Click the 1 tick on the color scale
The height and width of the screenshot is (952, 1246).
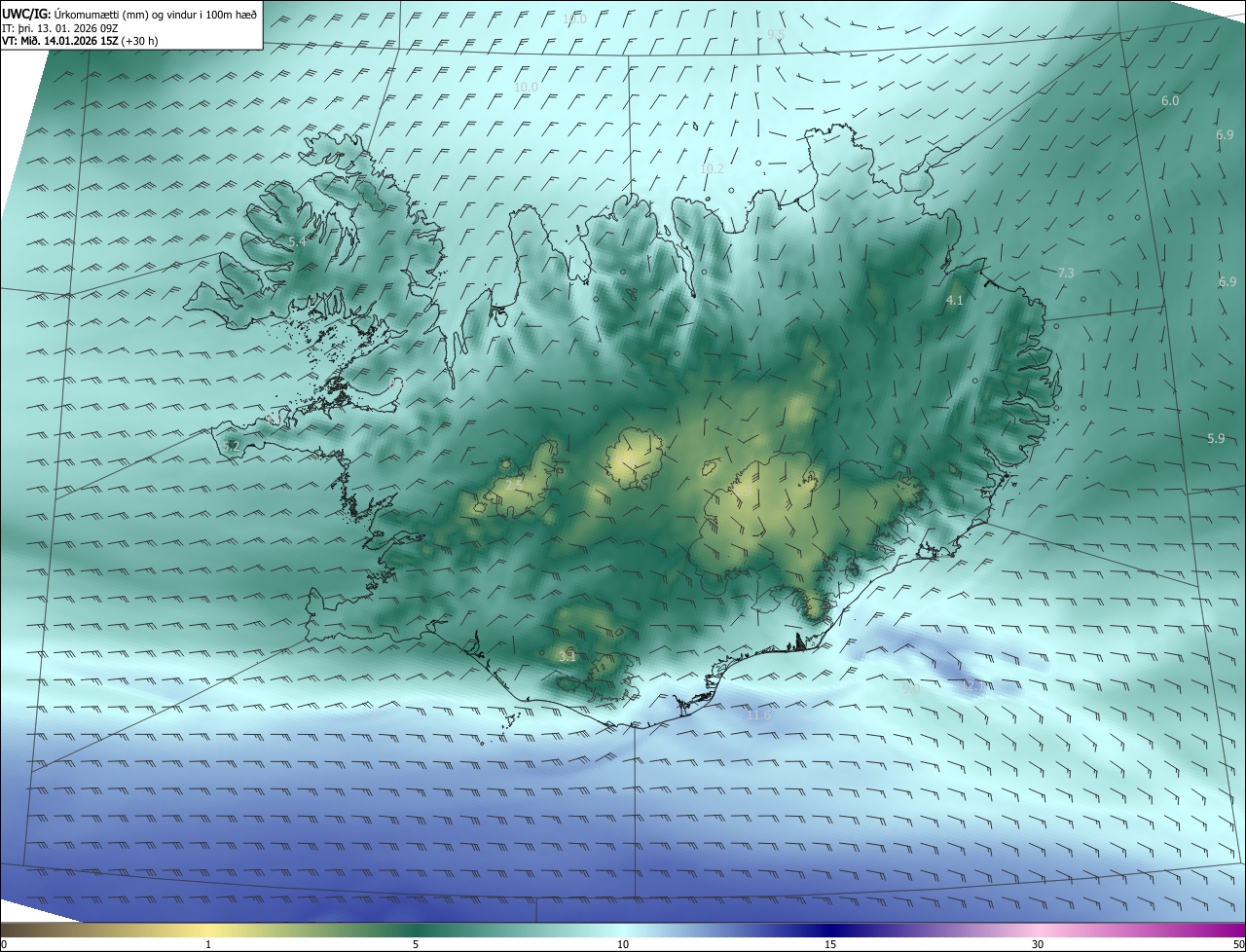pos(208,944)
